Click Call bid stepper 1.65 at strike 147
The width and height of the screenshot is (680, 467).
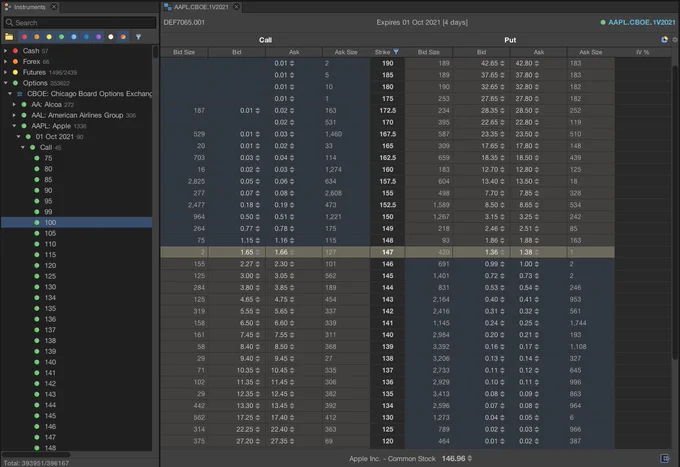click(x=258, y=252)
